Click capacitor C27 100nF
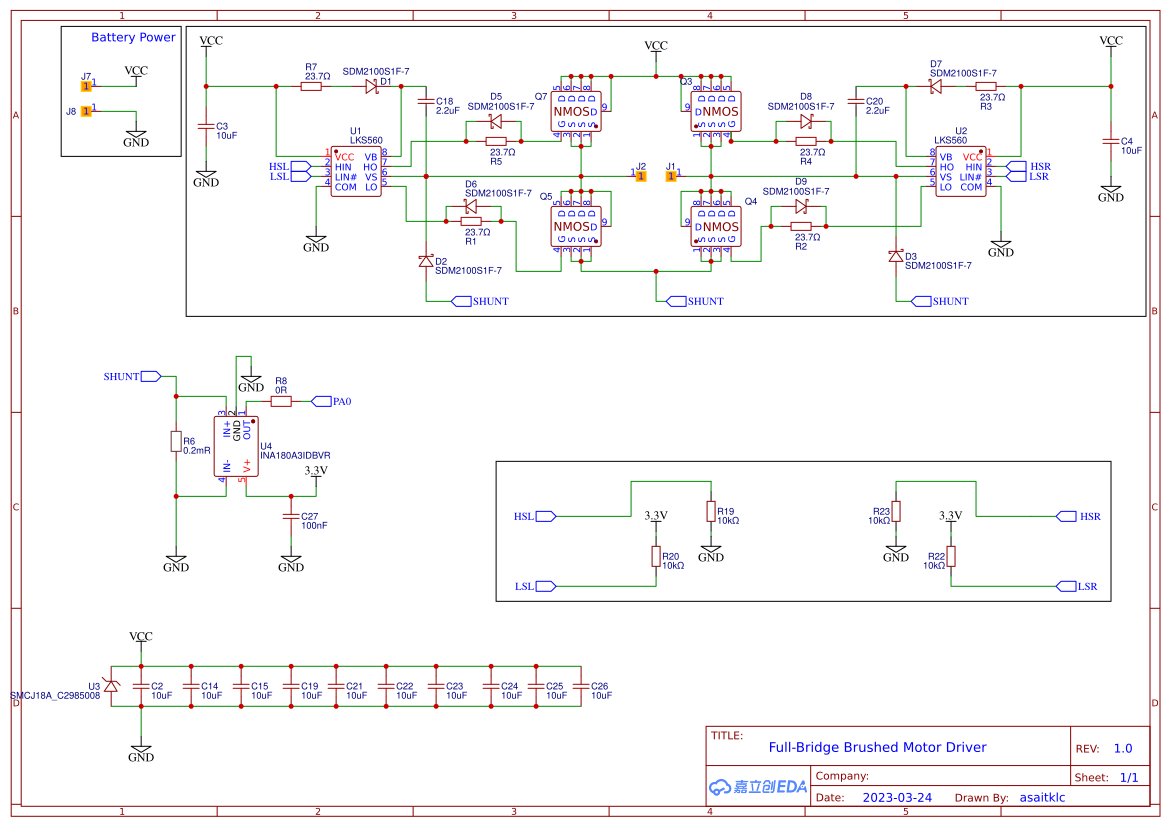1170x827 pixels. (x=290, y=518)
